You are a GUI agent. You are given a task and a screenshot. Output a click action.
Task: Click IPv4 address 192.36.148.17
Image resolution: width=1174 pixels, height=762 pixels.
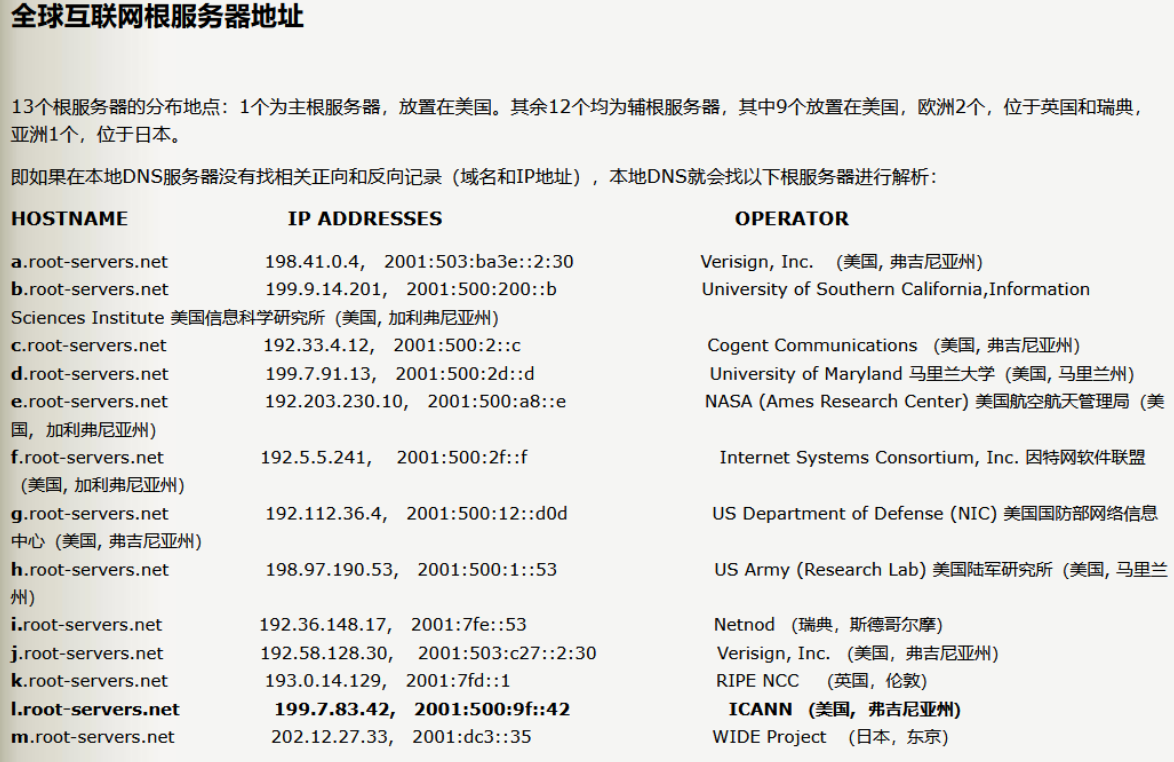tap(325, 625)
